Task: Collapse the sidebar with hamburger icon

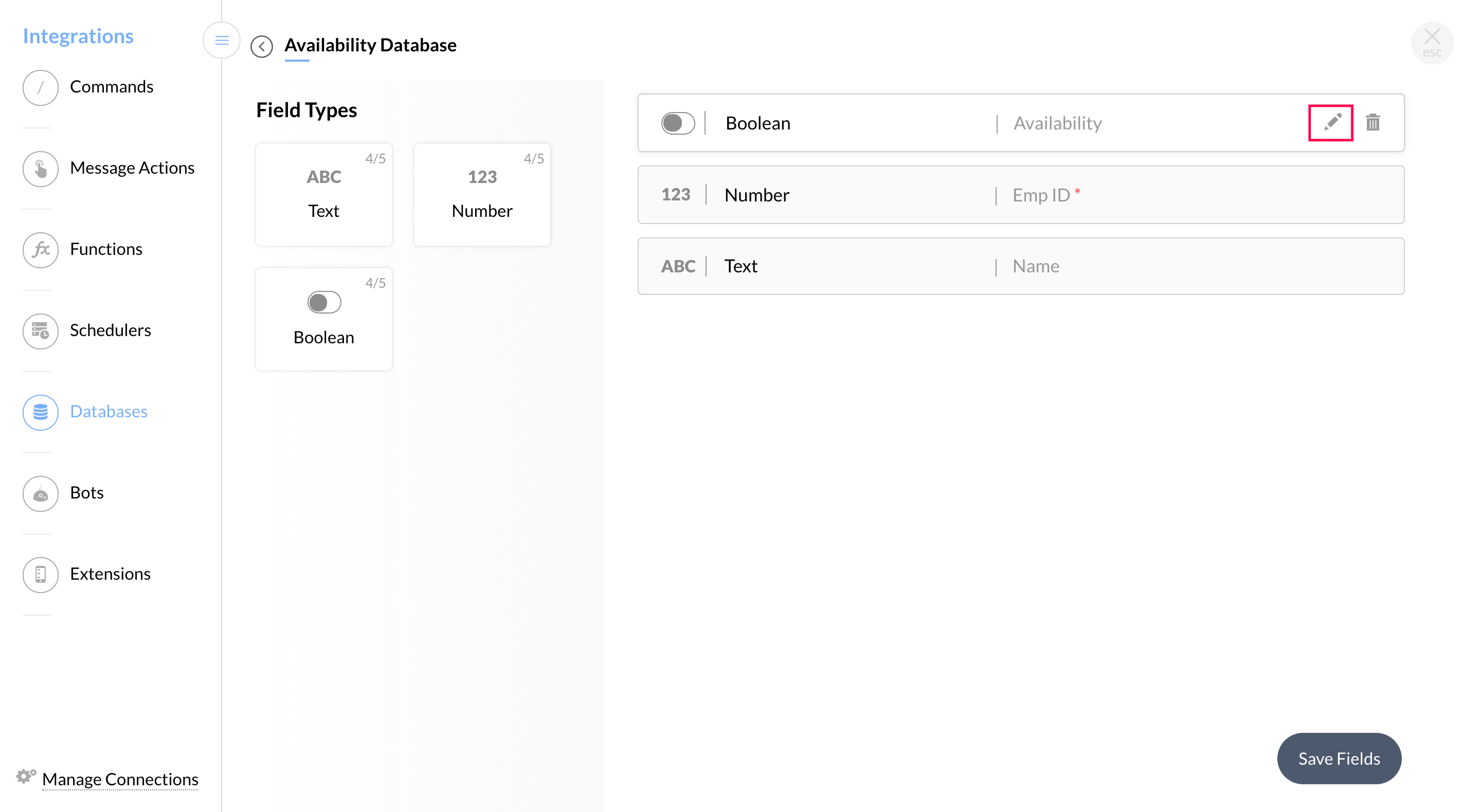Action: click(x=221, y=40)
